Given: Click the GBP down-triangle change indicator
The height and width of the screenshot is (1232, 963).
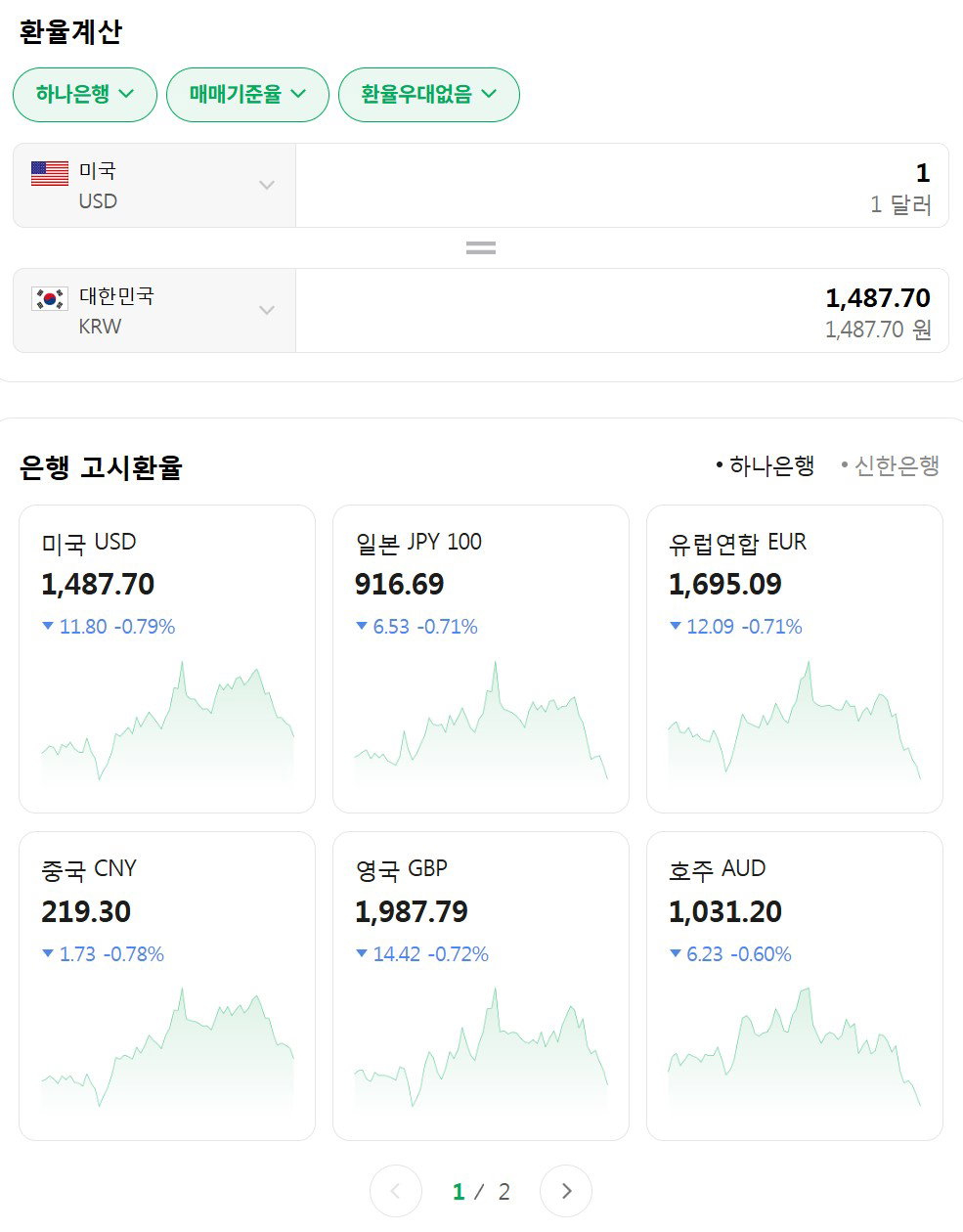Looking at the screenshot, I should 362,953.
